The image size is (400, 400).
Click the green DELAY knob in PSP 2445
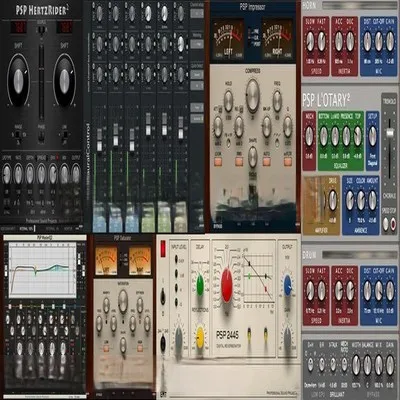coord(200,284)
